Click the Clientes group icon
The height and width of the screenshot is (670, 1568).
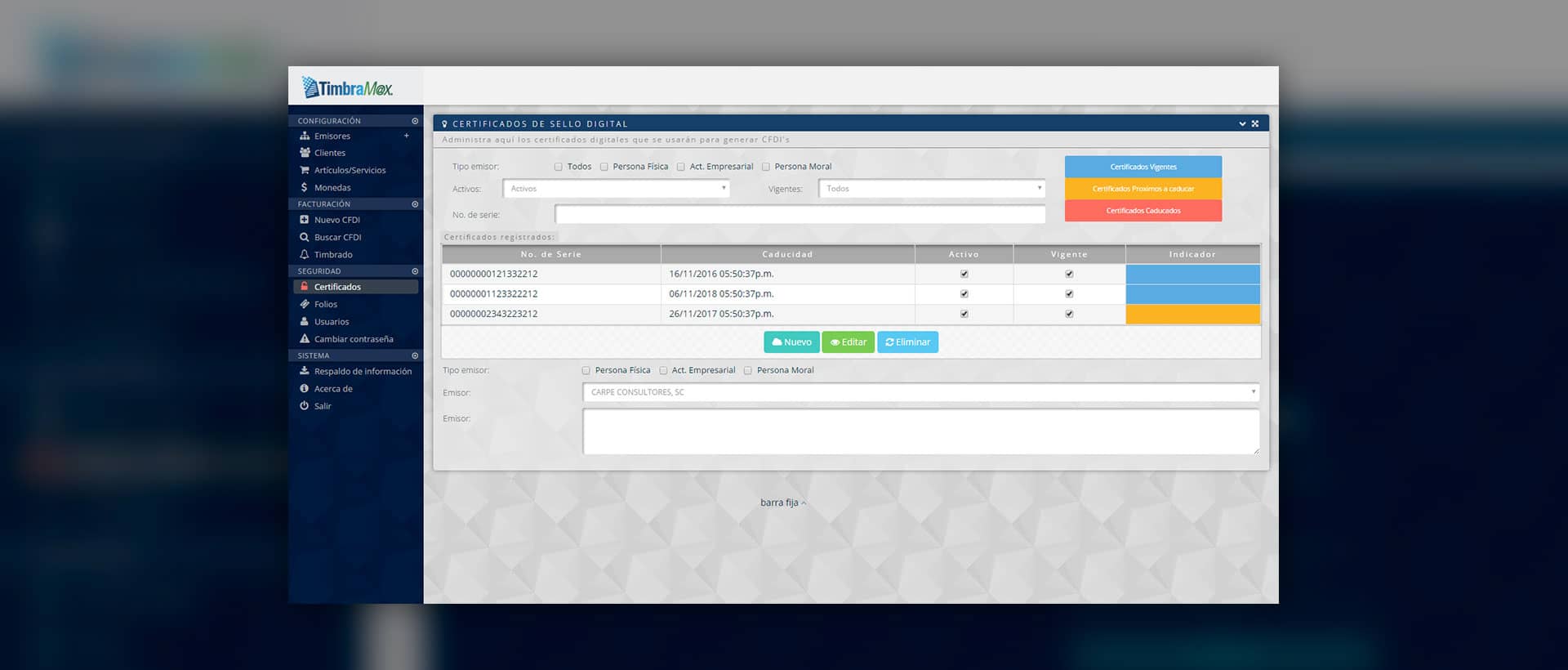(305, 153)
